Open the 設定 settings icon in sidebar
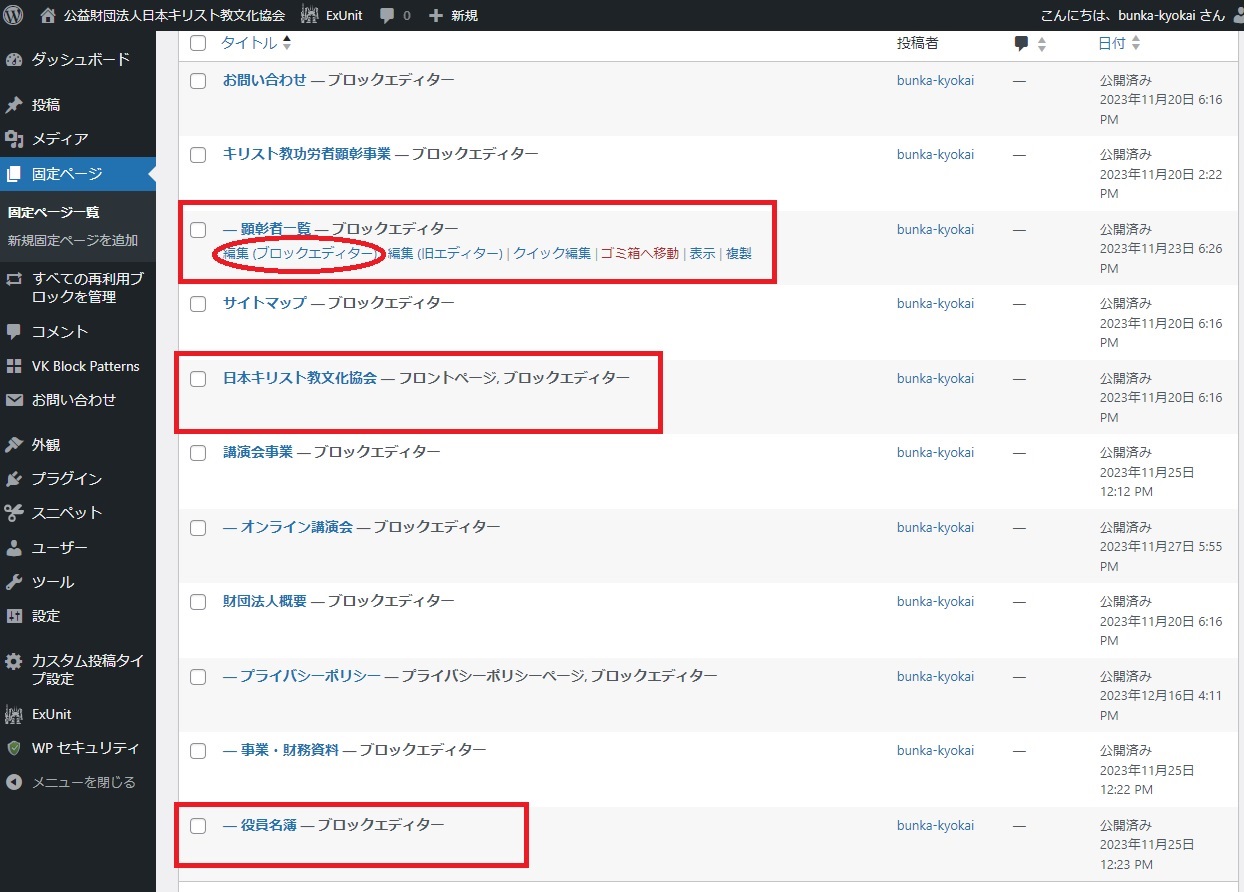The width and height of the screenshot is (1244, 892). tap(14, 616)
